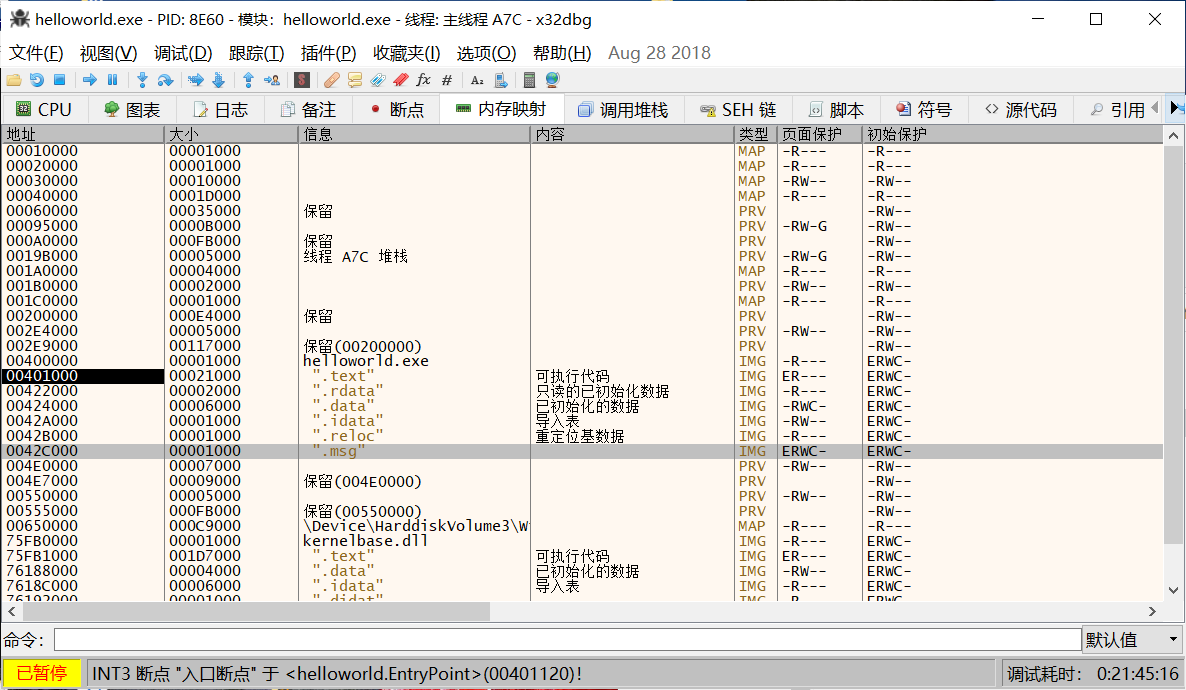Open the 帮助(H) menu
The height and width of the screenshot is (690, 1186).
[x=562, y=53]
